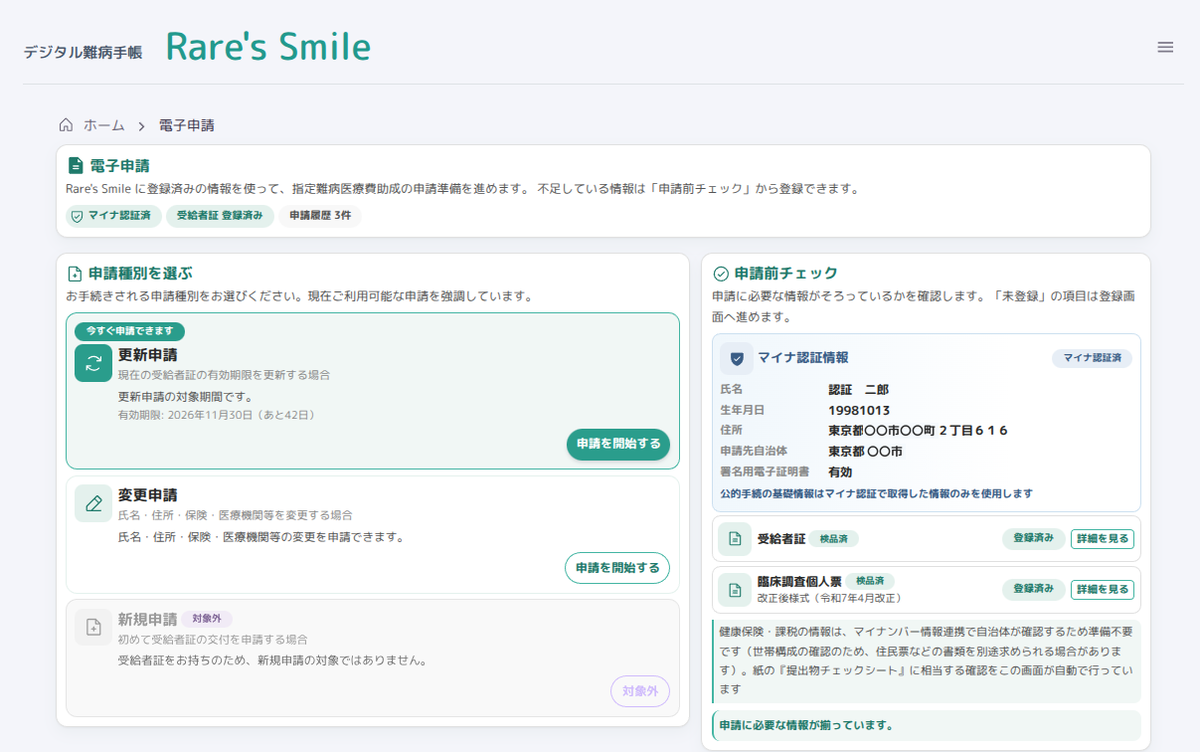Click the デジタル難病手帳 header text
This screenshot has width=1200, height=752.
tap(83, 52)
